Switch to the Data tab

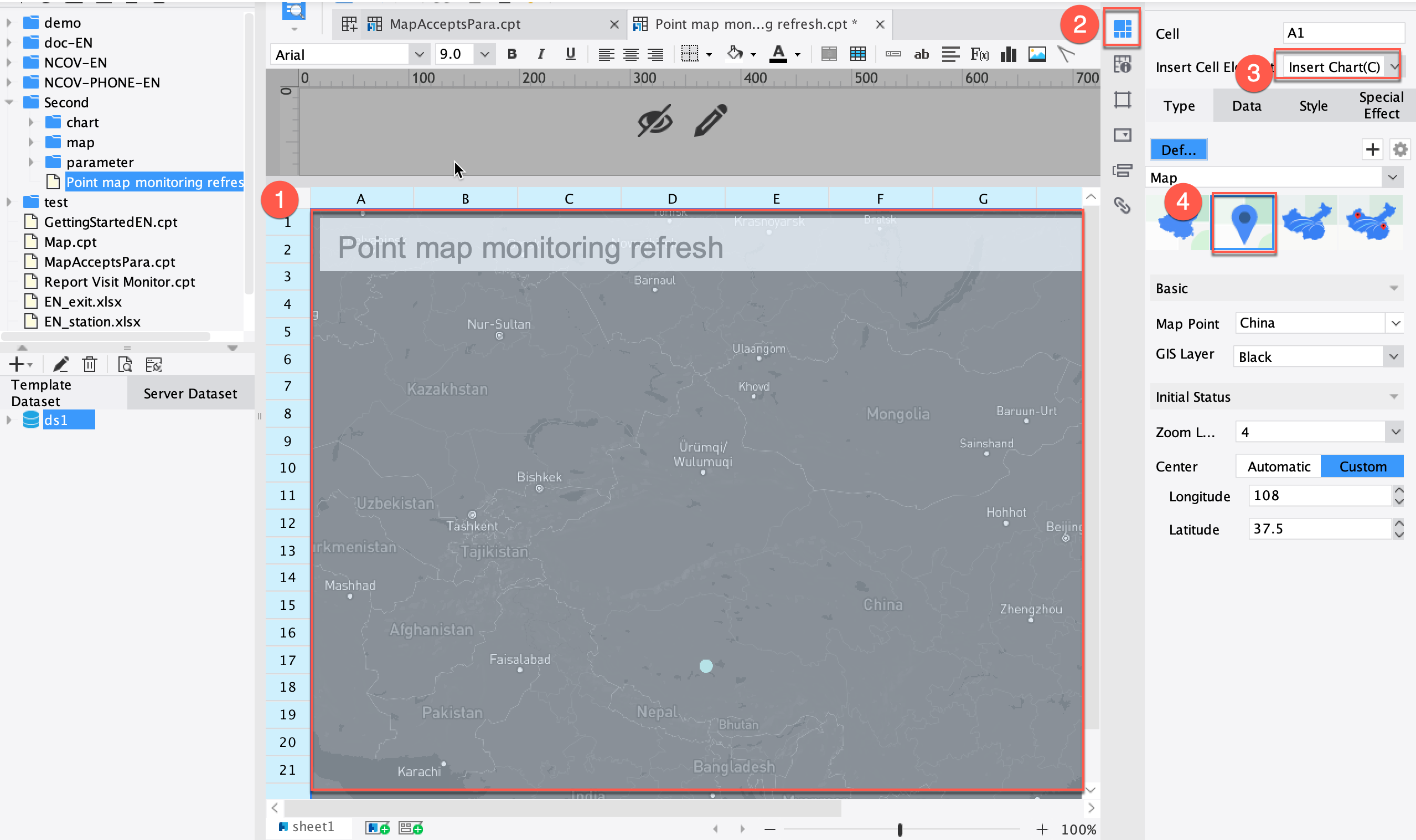coord(1246,106)
